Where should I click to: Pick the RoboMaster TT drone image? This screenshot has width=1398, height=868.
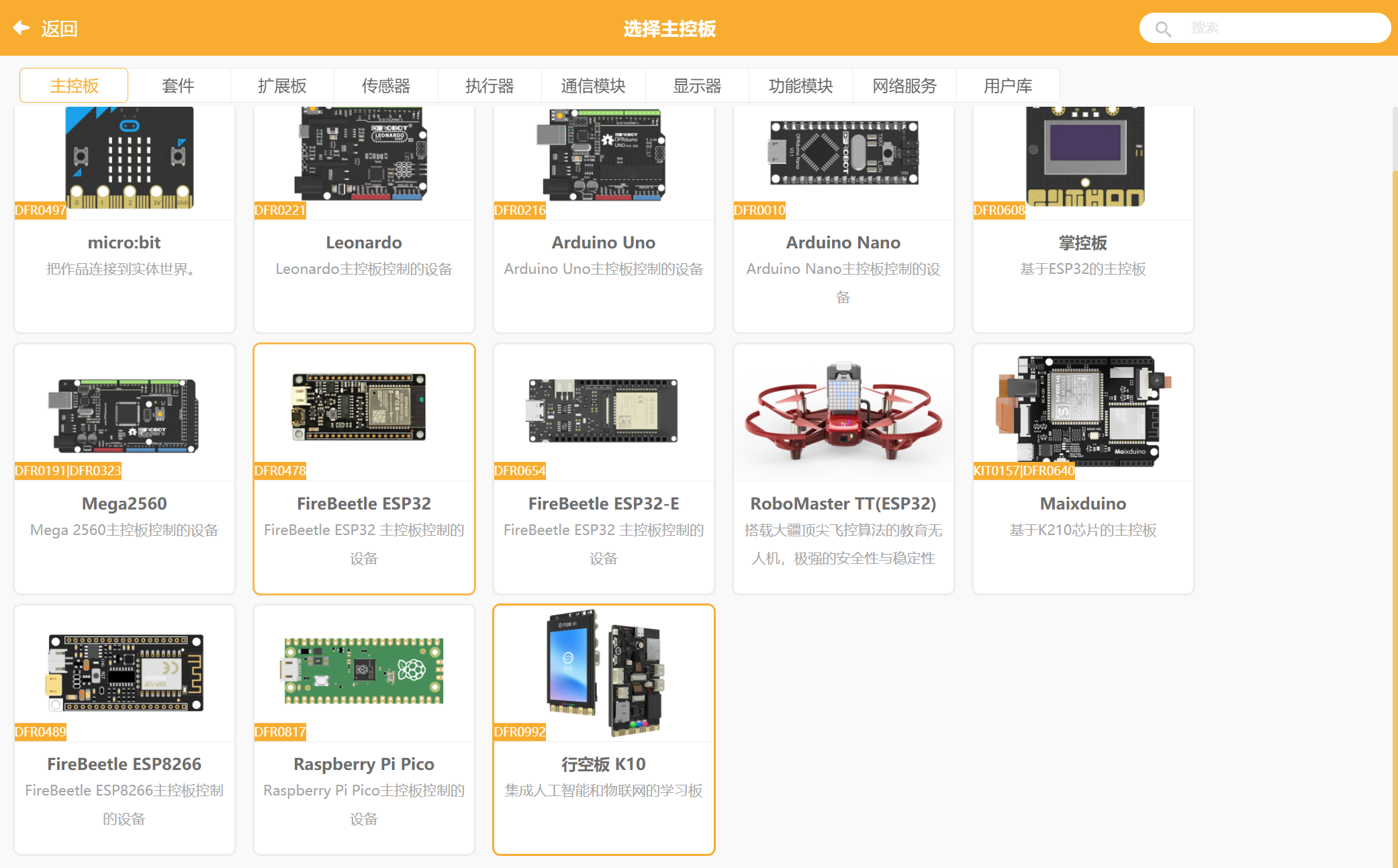coord(843,412)
